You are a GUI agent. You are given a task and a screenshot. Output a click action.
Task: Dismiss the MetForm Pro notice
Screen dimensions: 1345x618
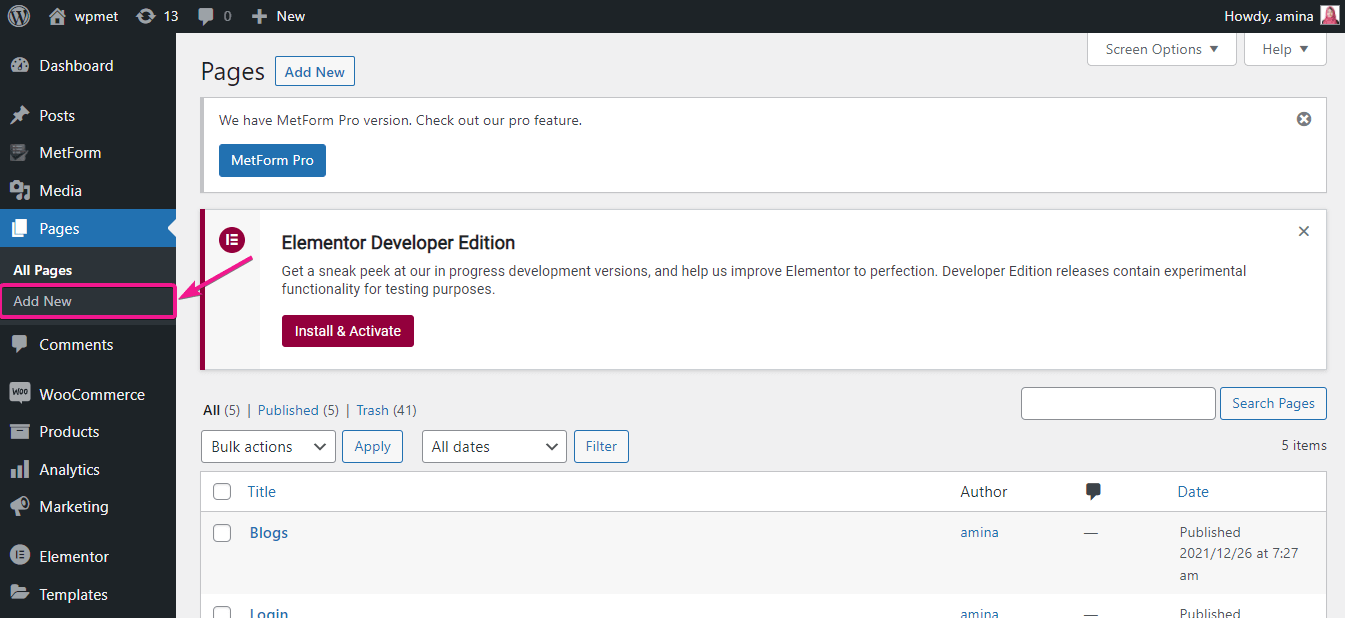pyautogui.click(x=1303, y=119)
